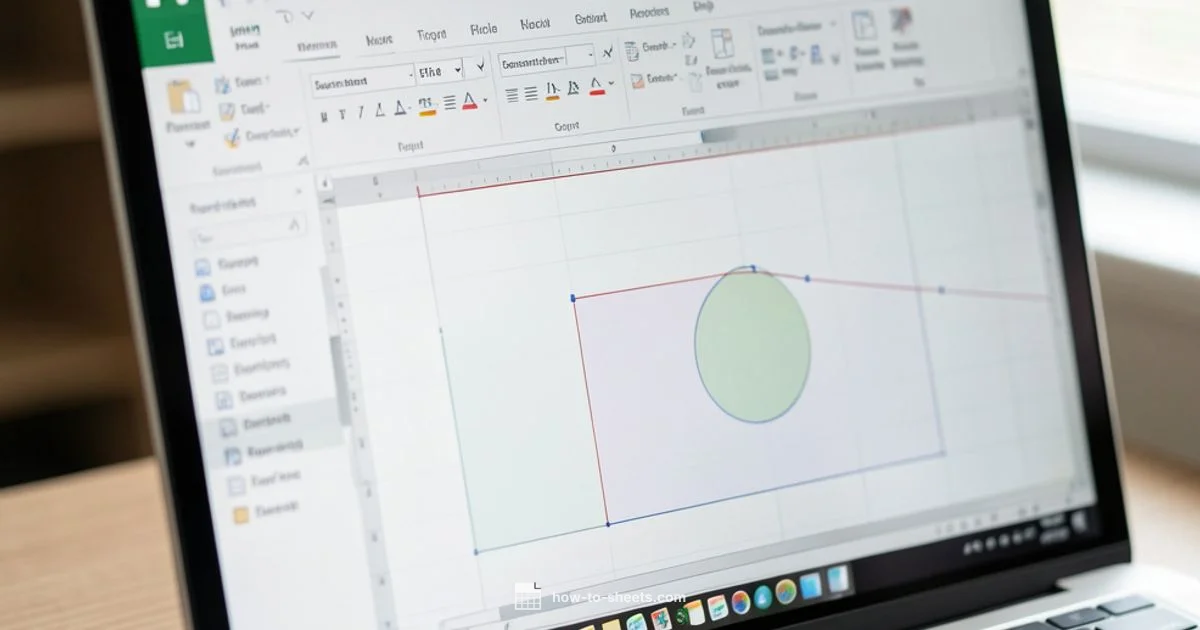Click the Chrome-style round icon in the dock

740,601
